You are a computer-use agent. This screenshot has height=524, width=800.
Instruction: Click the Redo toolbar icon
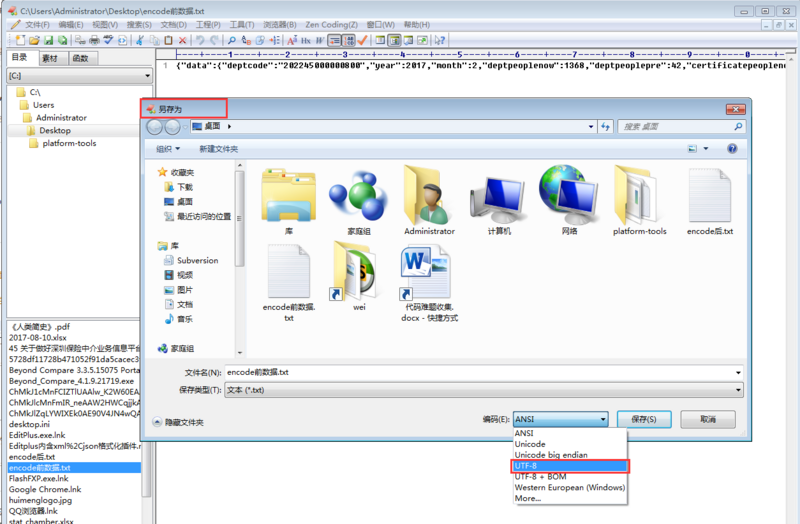pyautogui.click(x=215, y=40)
